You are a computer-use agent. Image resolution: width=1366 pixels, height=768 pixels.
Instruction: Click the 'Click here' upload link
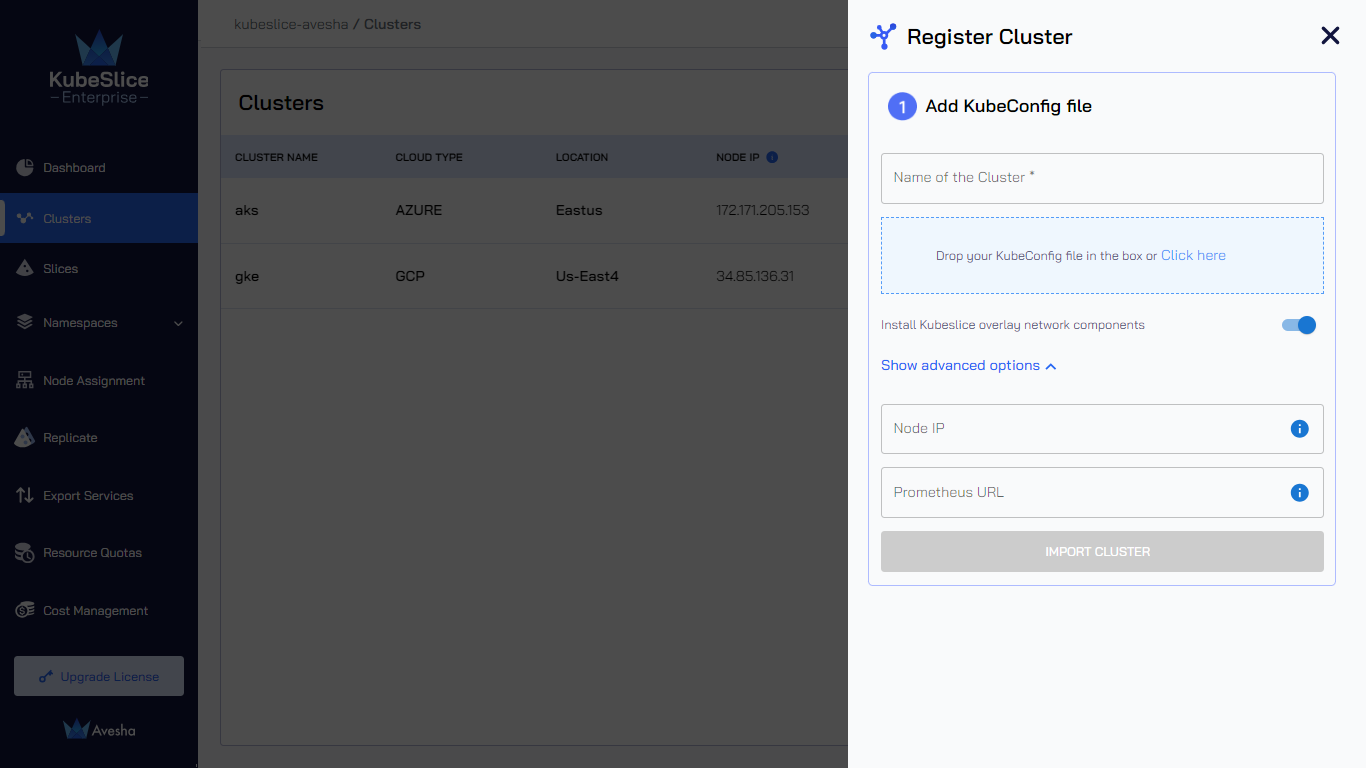pyautogui.click(x=1193, y=256)
